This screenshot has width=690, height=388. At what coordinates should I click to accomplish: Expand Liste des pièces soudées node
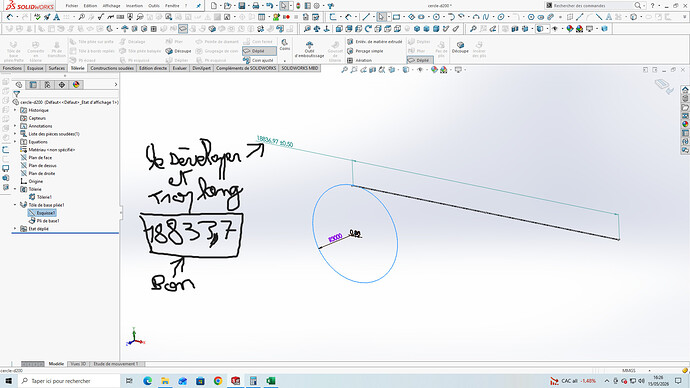(15, 134)
